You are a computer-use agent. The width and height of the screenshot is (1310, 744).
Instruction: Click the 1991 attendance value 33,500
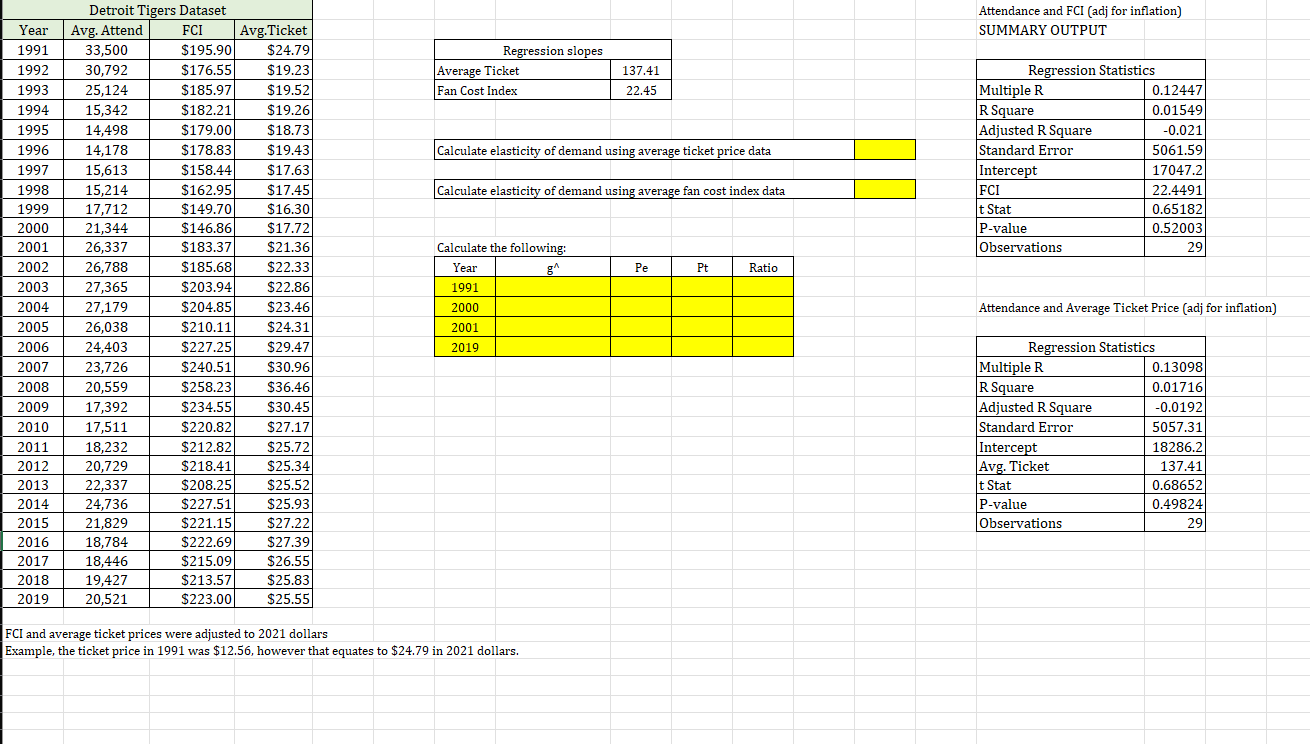pyautogui.click(x=106, y=50)
